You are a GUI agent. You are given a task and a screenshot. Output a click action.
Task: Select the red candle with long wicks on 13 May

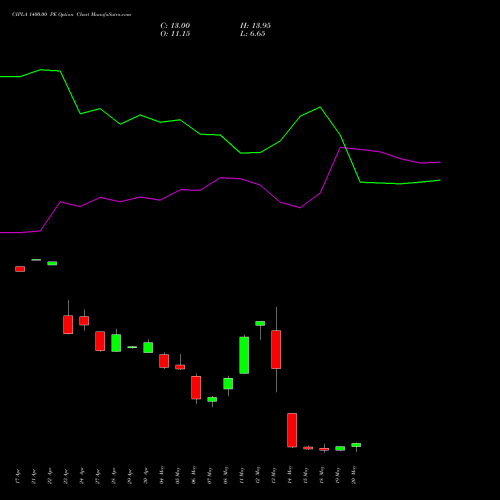pos(276,349)
